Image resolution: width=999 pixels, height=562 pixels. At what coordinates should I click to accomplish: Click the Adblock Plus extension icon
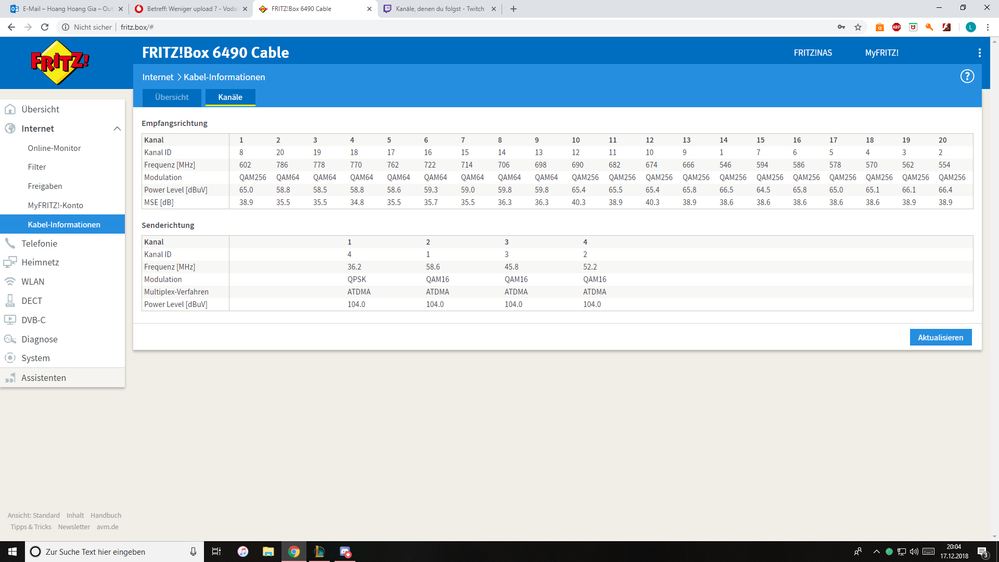coord(896,27)
